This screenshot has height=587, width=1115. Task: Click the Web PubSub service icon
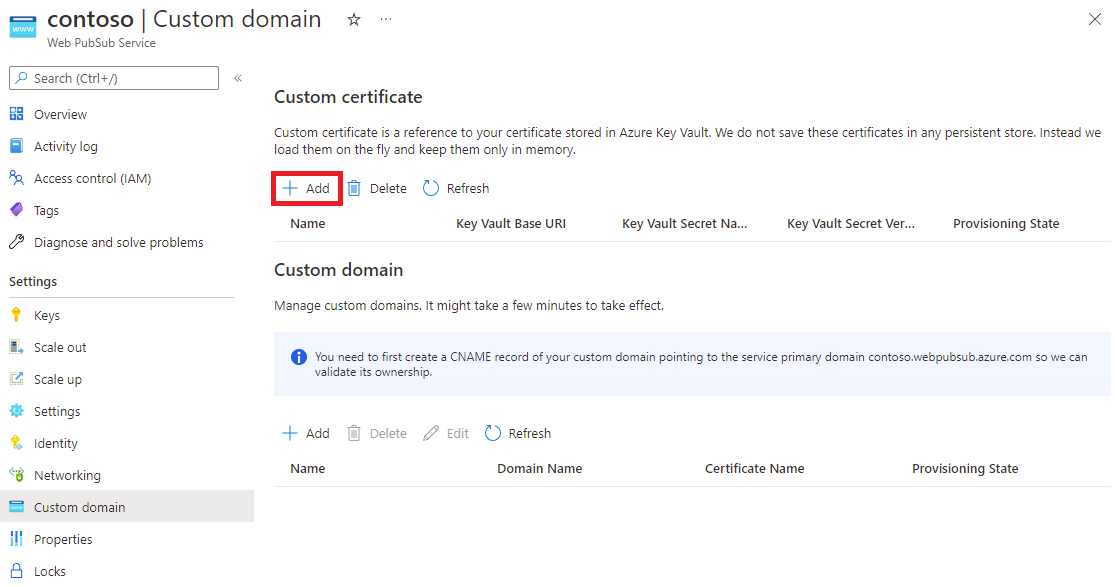pyautogui.click(x=23, y=27)
